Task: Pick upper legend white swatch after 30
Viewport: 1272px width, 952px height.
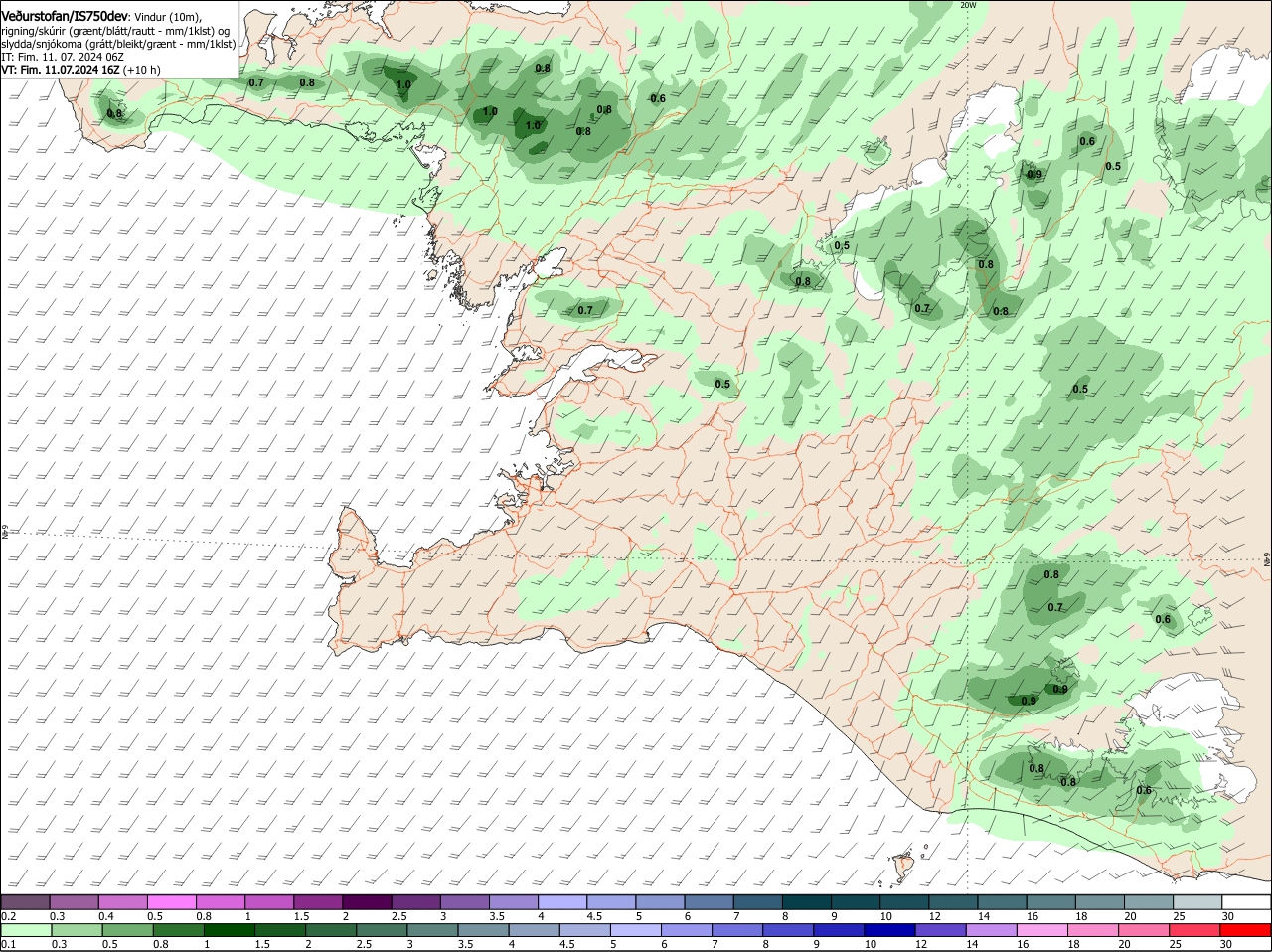Action: click(1245, 901)
